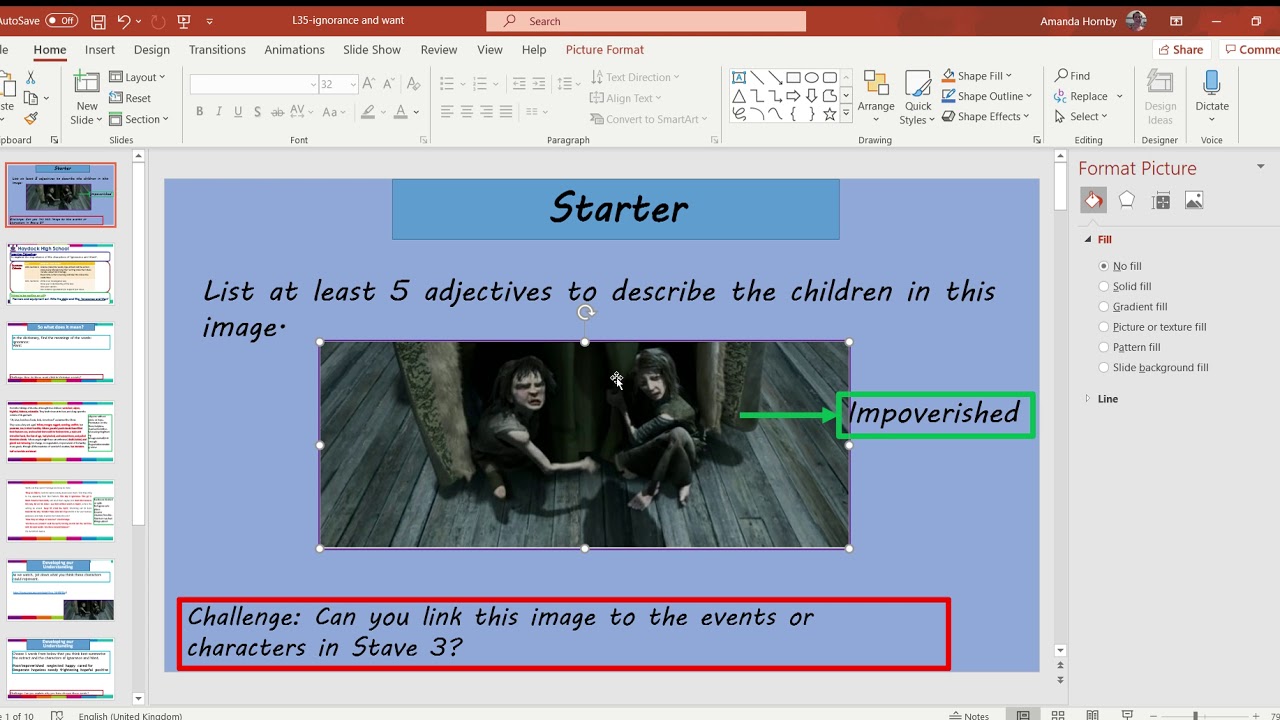Viewport: 1280px width, 720px height.
Task: Select the Pattern fill radio button
Action: pos(1104,347)
